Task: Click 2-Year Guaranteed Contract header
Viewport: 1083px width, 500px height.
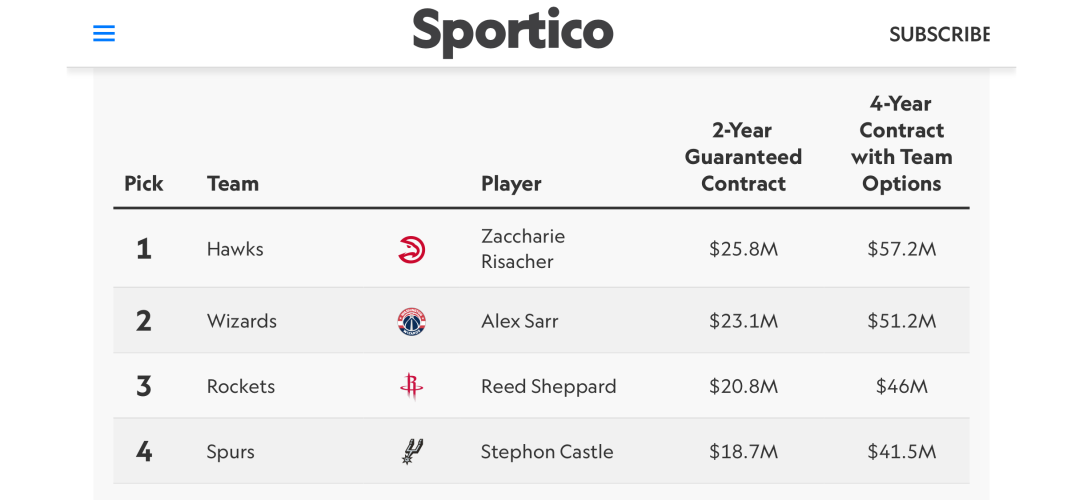Action: coord(743,157)
